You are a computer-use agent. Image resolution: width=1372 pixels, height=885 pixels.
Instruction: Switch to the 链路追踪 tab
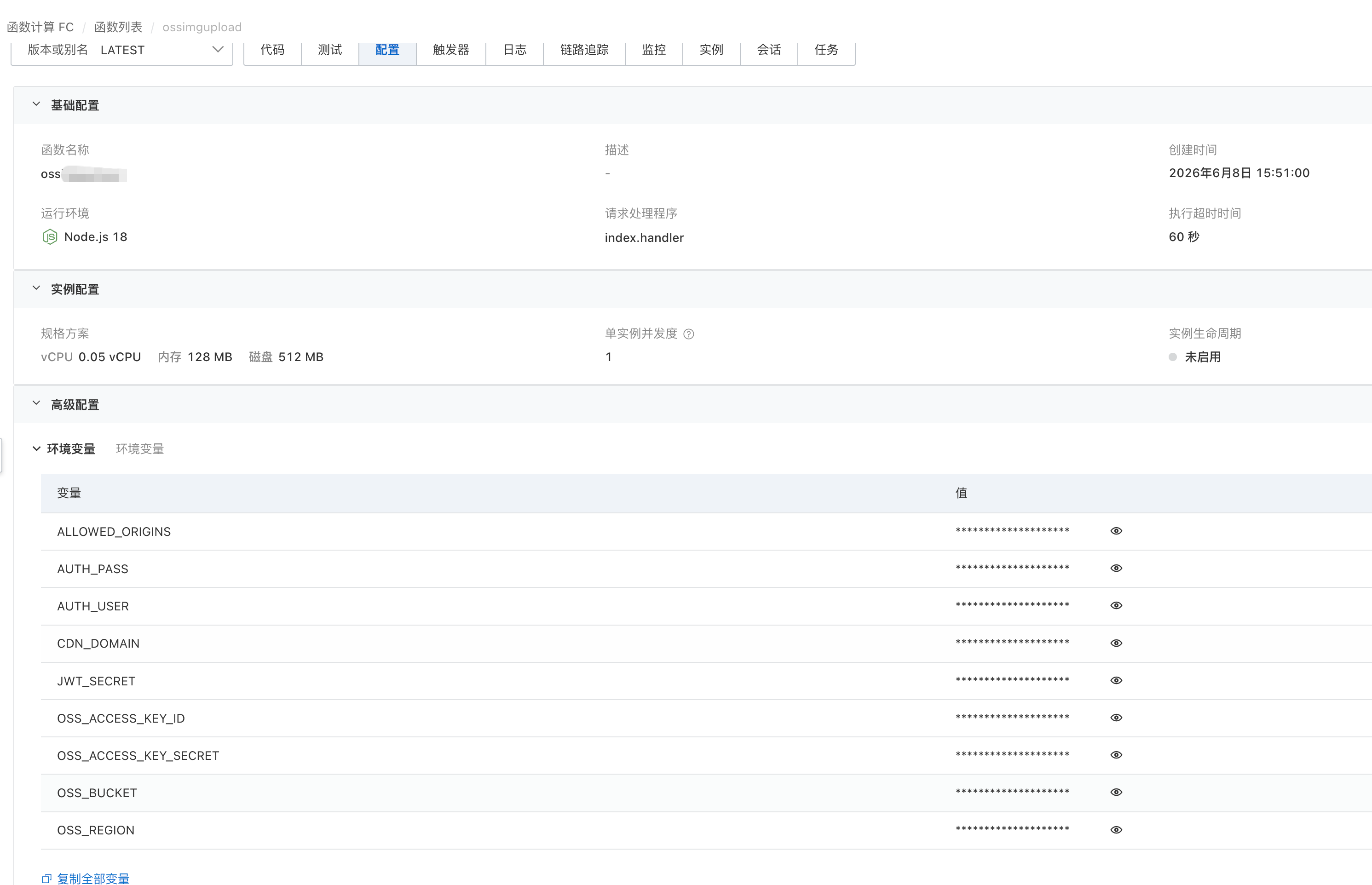coord(585,51)
